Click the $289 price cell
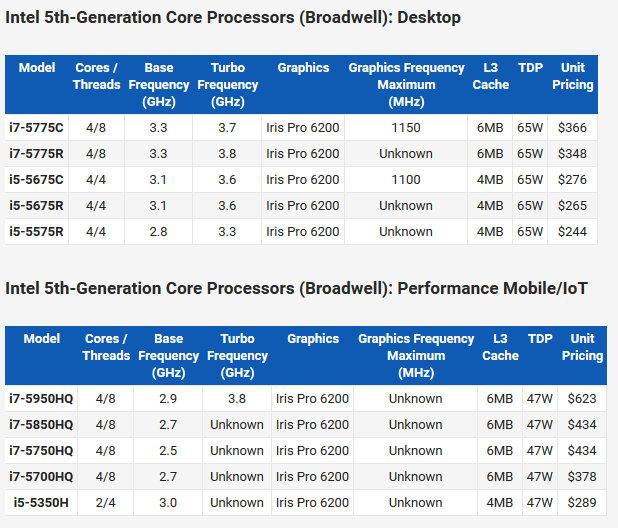The width and height of the screenshot is (618, 528). pyautogui.click(x=581, y=502)
